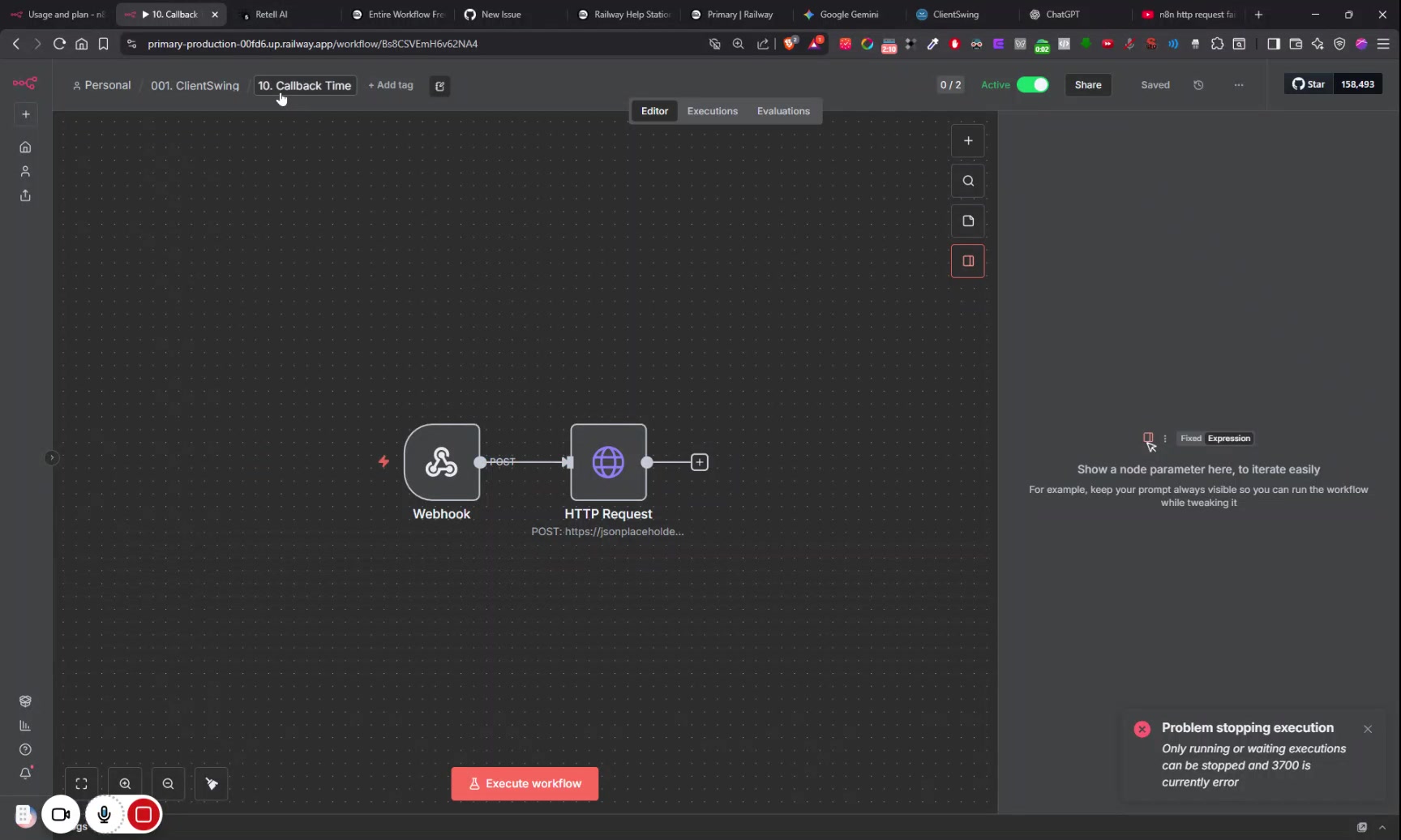The width and height of the screenshot is (1401, 840).
Task: Add node after HTTP Request
Action: click(x=699, y=462)
